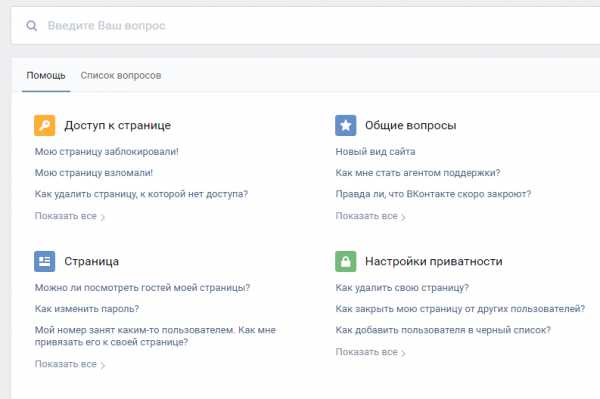
Task: Open 'Можно ли посмотреть гостей моей страницы?'
Action: (142, 288)
